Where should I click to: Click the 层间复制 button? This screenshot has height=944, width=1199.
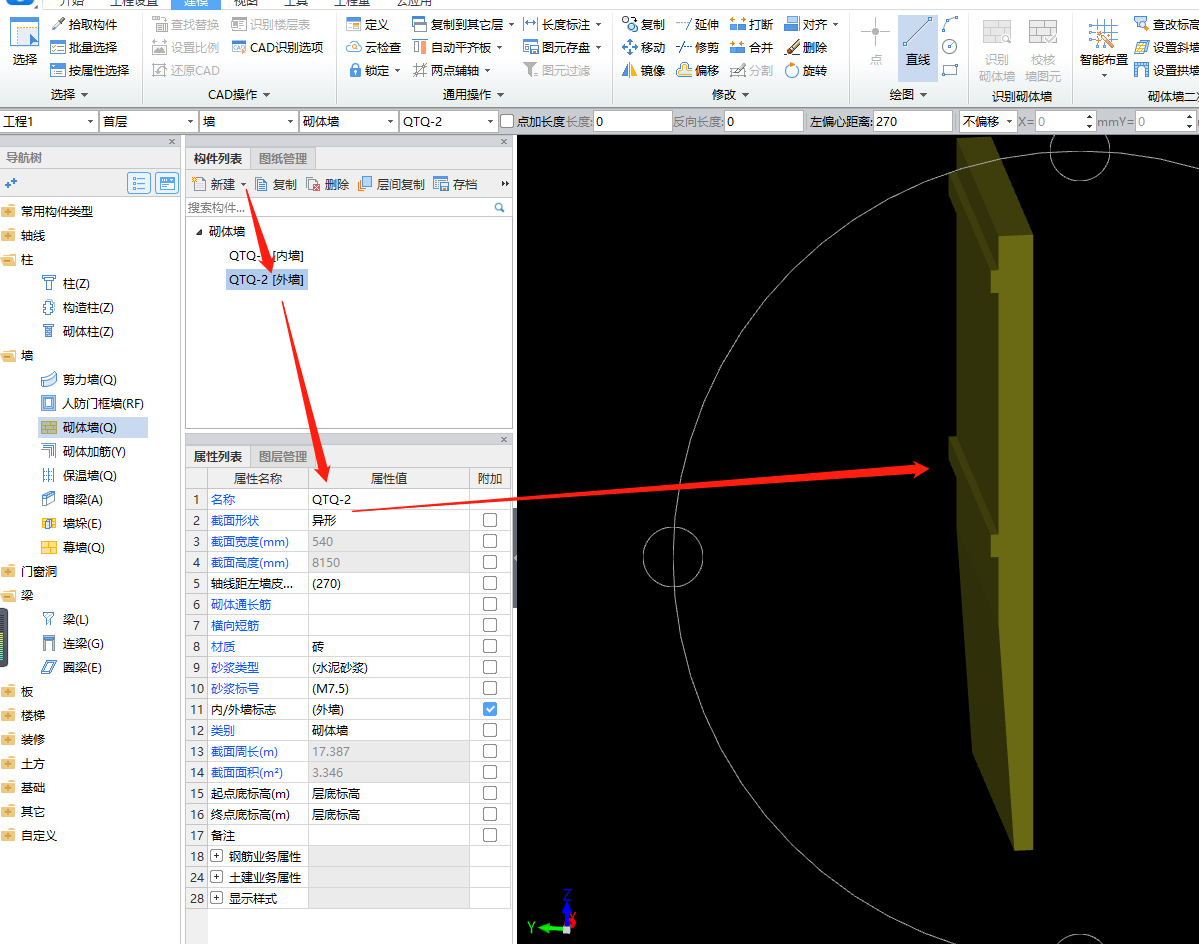(x=392, y=184)
